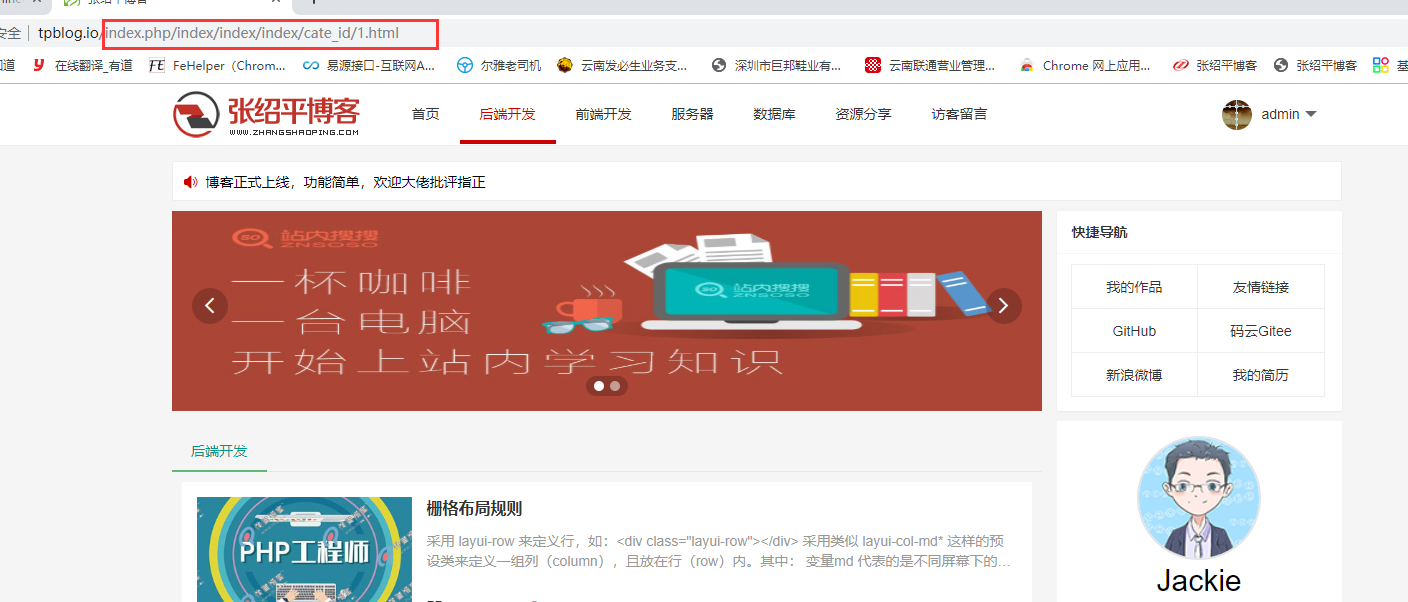
Task: Select the 后端开发 nav item
Action: (x=508, y=114)
